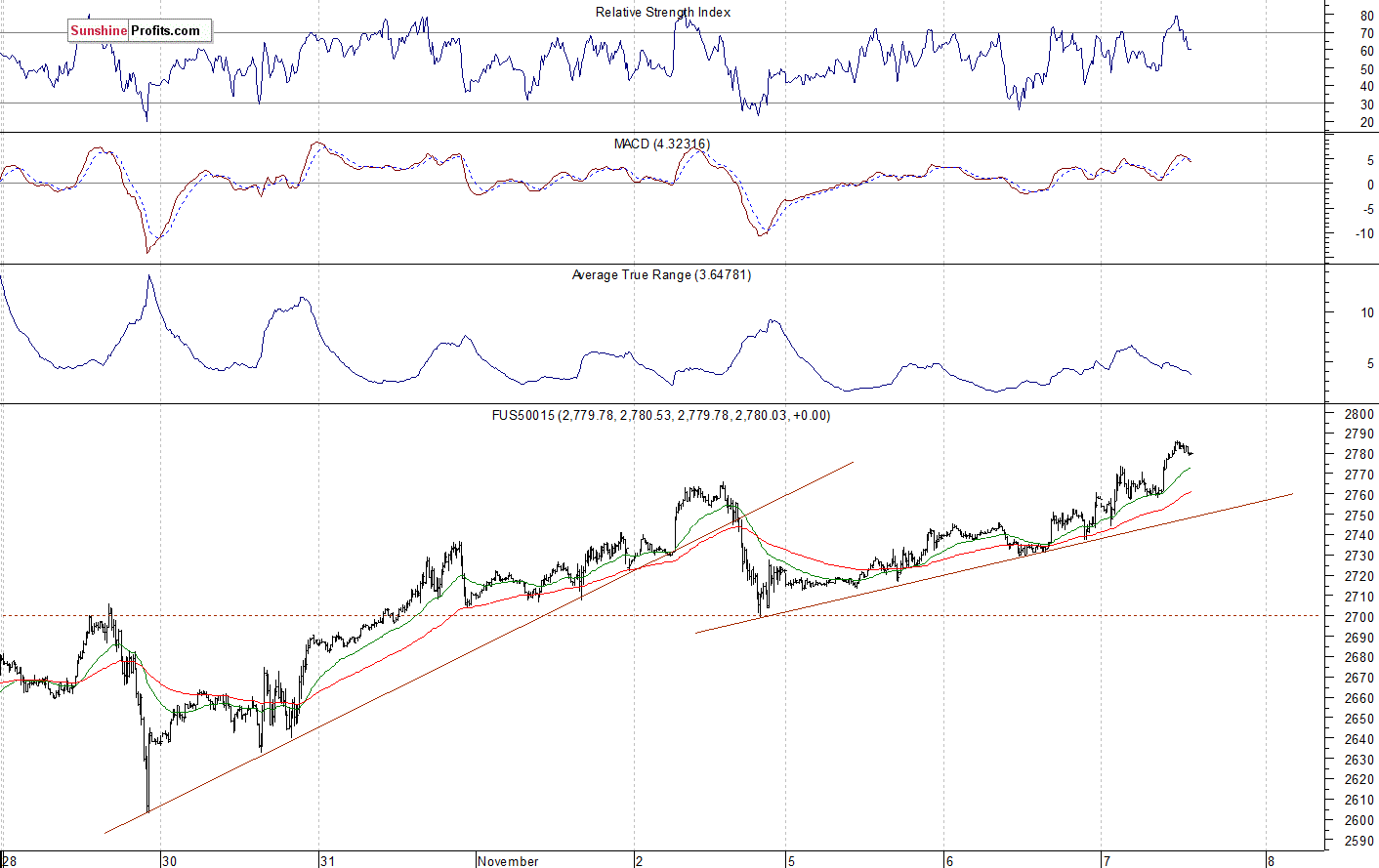The width and height of the screenshot is (1379, 868).
Task: Click the 31 date axis label
Action: pos(328,861)
